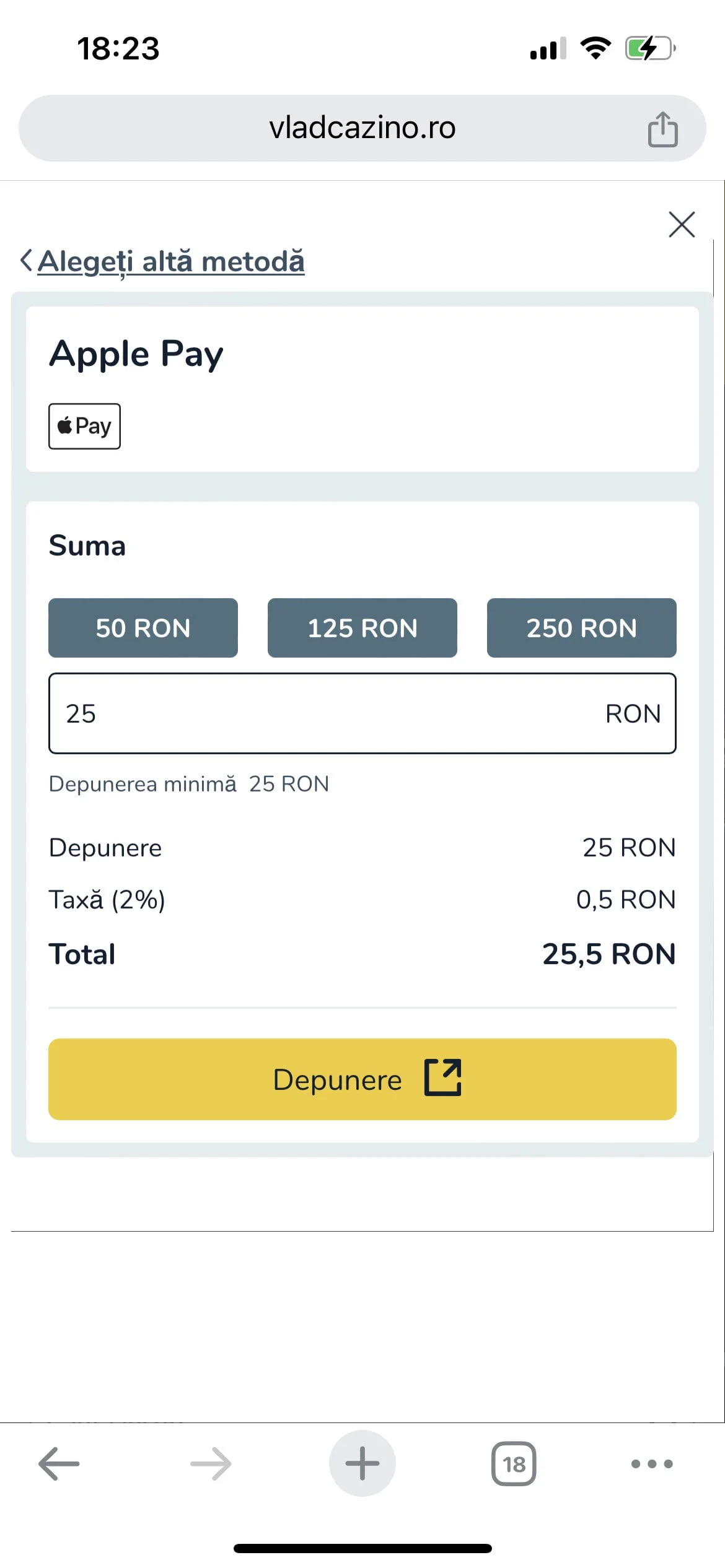Go back with browser back arrow

pos(59,1463)
